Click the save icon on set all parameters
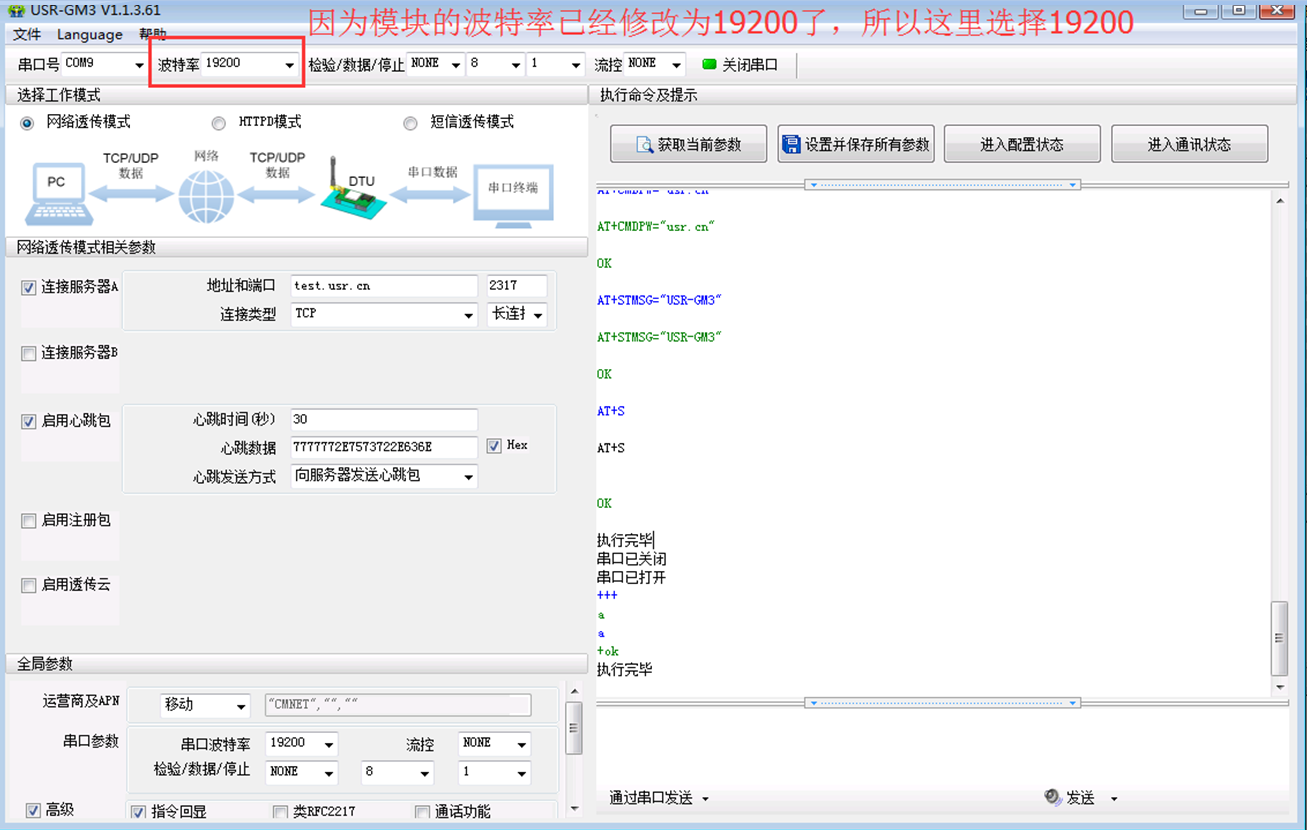This screenshot has height=830, width=1307. click(x=792, y=145)
